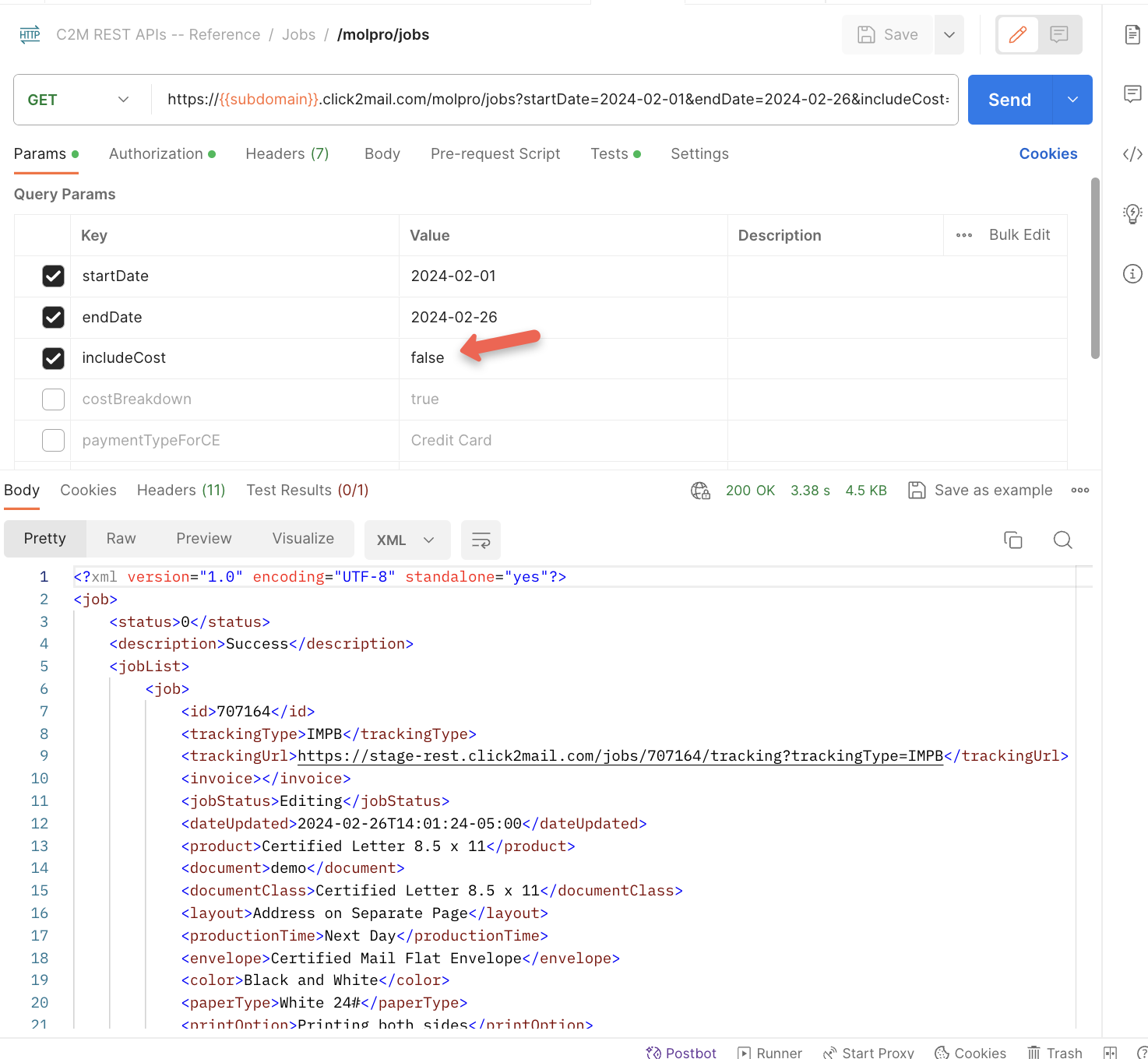Open the Raw response view
This screenshot has height=1059, width=1148.
click(121, 539)
